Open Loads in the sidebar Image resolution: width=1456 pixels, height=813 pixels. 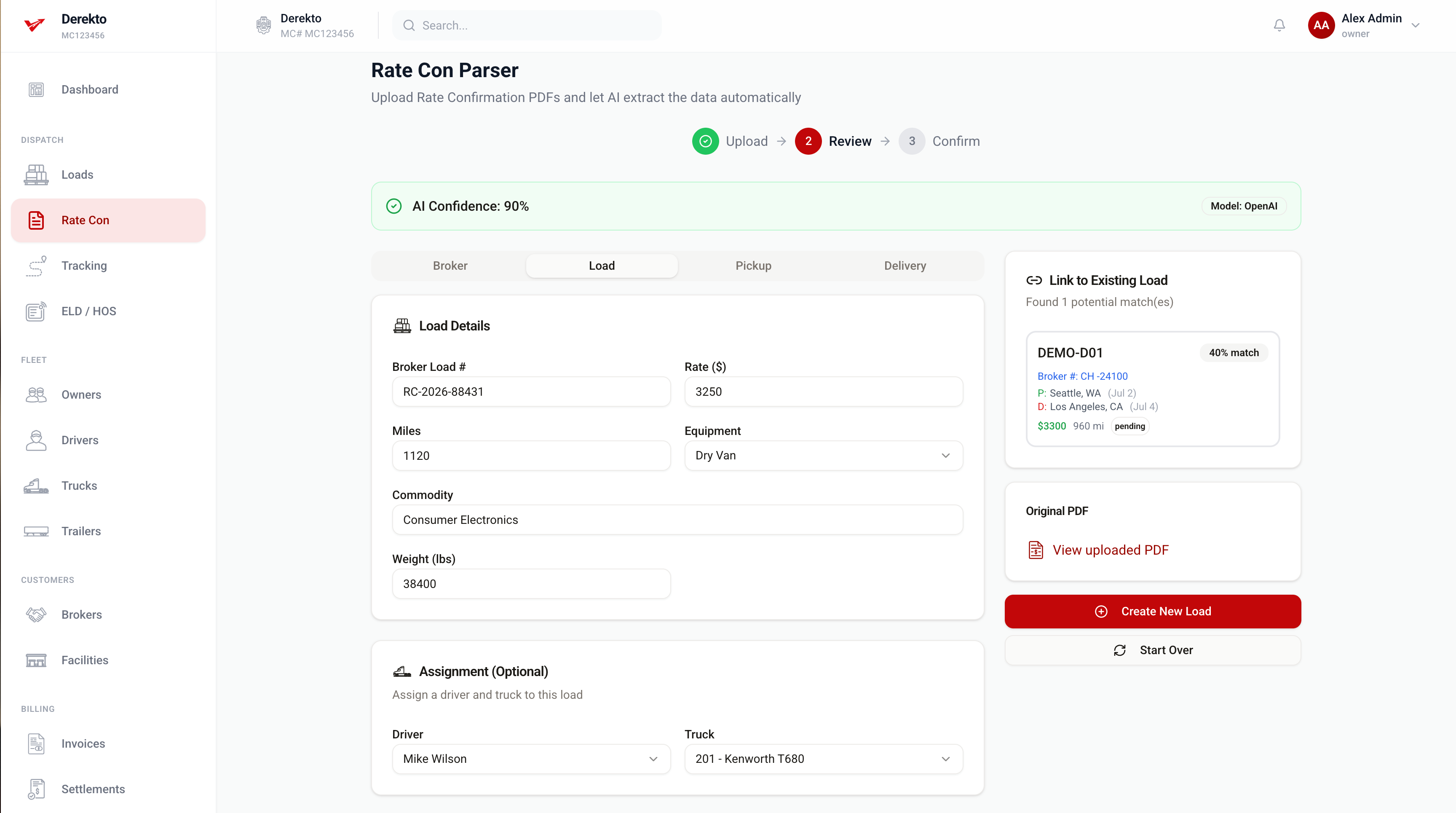[x=108, y=175]
